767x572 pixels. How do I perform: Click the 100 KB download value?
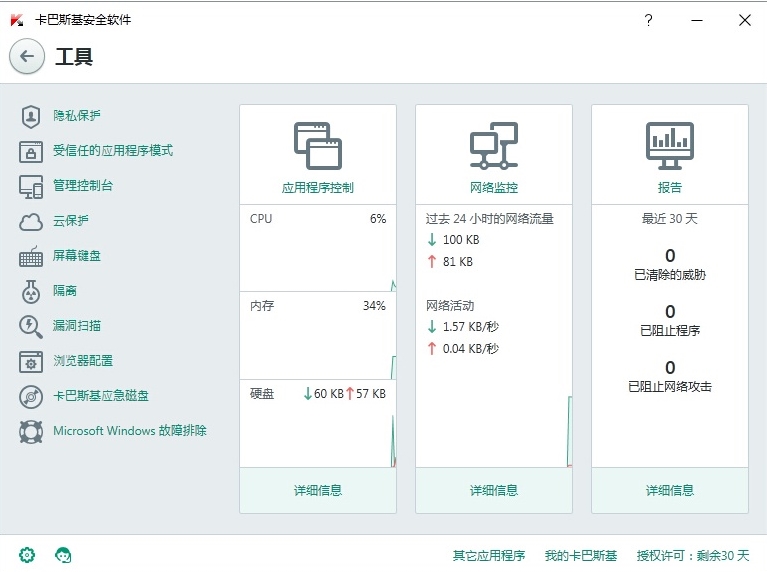pyautogui.click(x=461, y=240)
